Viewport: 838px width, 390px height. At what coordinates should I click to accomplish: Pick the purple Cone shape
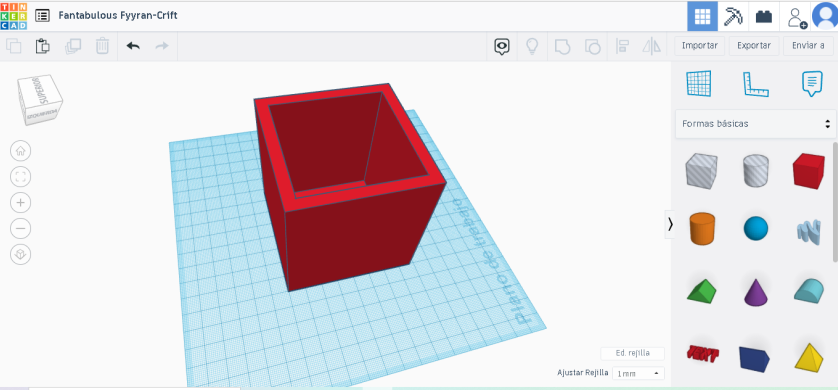pyautogui.click(x=756, y=292)
